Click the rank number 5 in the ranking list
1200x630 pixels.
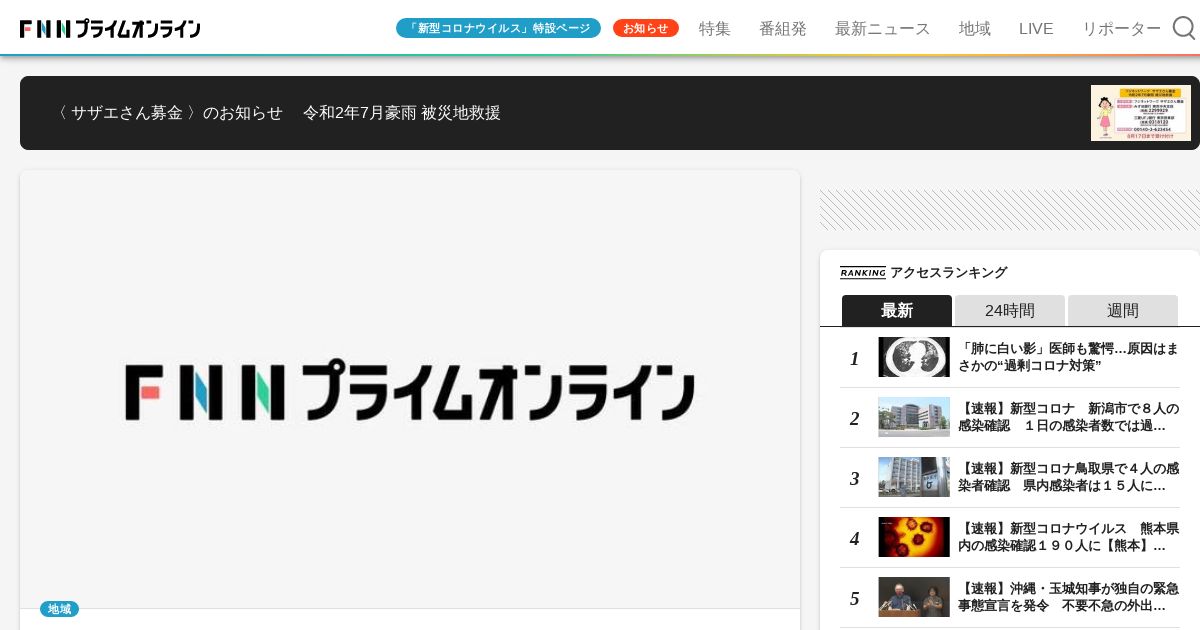[855, 598]
